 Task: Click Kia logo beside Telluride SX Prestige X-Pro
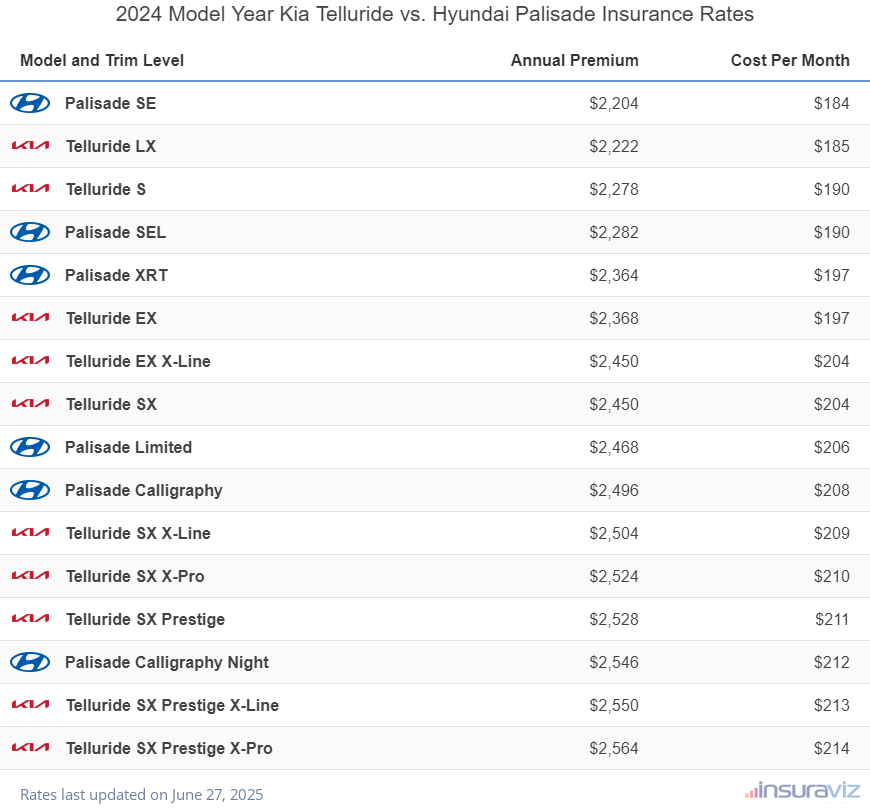pos(31,748)
